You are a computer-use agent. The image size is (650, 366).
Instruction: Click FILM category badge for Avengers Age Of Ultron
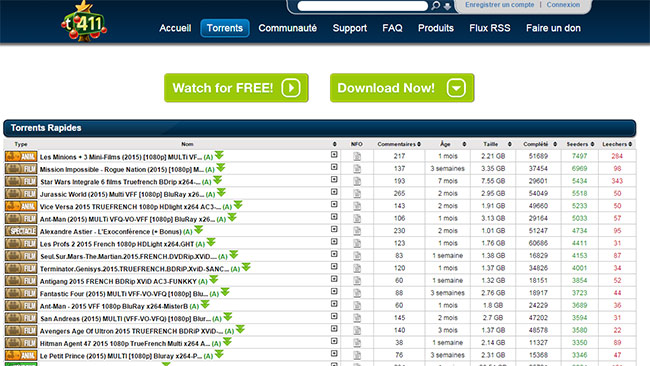(x=21, y=331)
